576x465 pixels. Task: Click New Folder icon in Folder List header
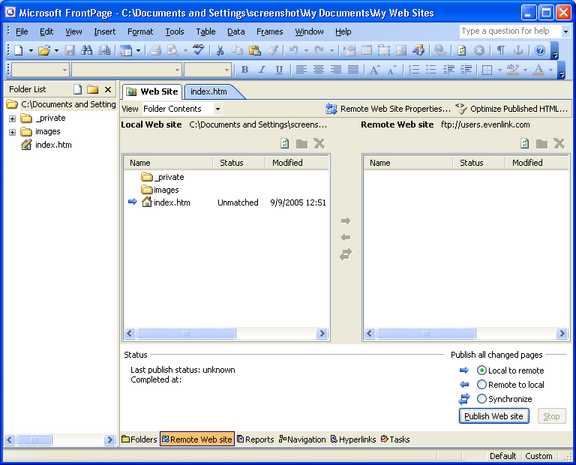pos(93,89)
